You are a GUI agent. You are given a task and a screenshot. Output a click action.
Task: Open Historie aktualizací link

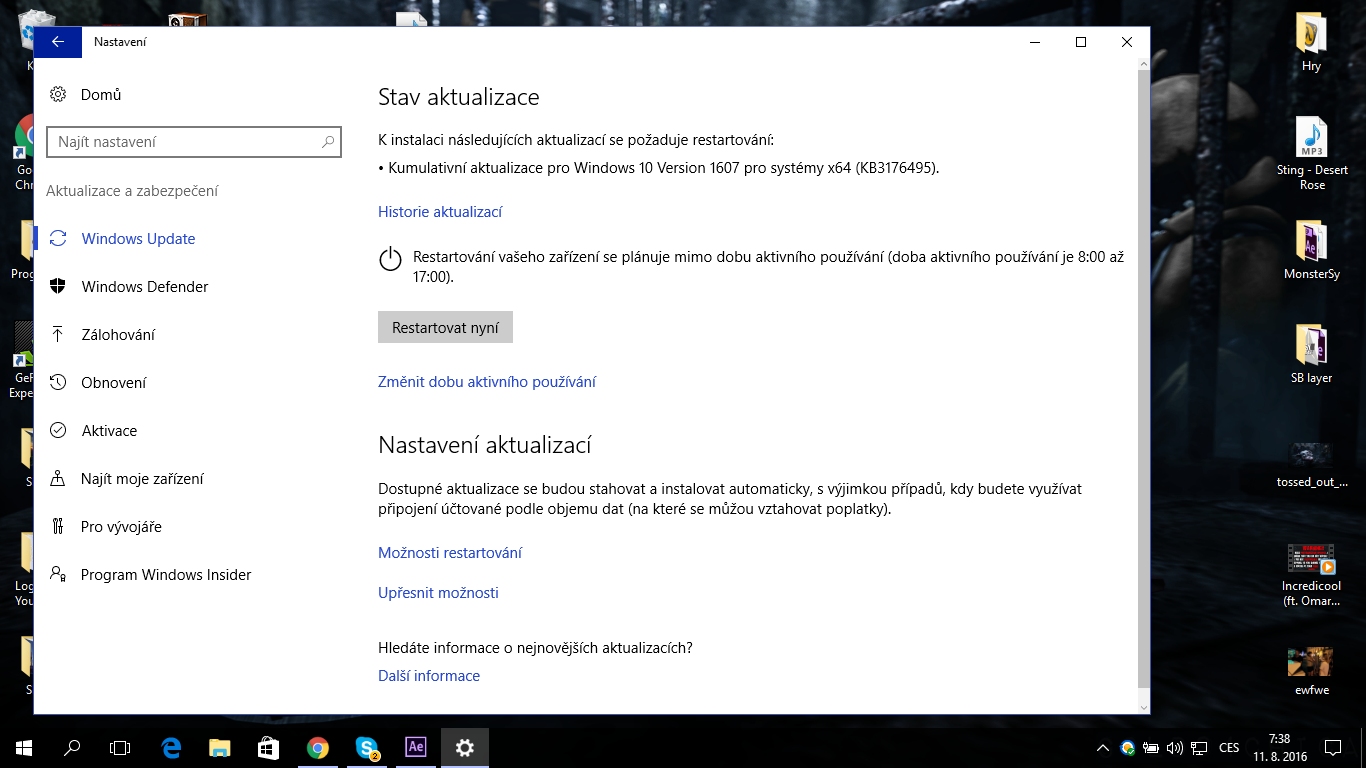[x=440, y=212]
